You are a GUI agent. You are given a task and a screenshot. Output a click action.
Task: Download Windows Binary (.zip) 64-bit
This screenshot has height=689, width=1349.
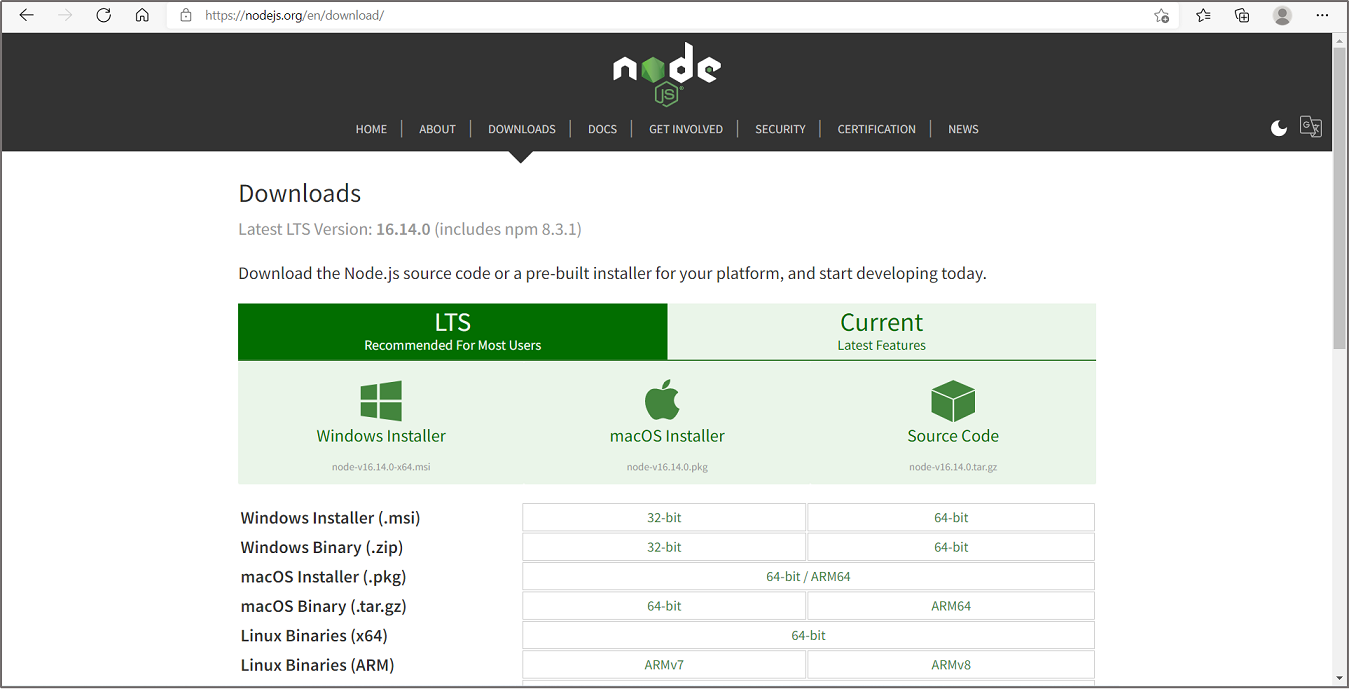tap(951, 547)
